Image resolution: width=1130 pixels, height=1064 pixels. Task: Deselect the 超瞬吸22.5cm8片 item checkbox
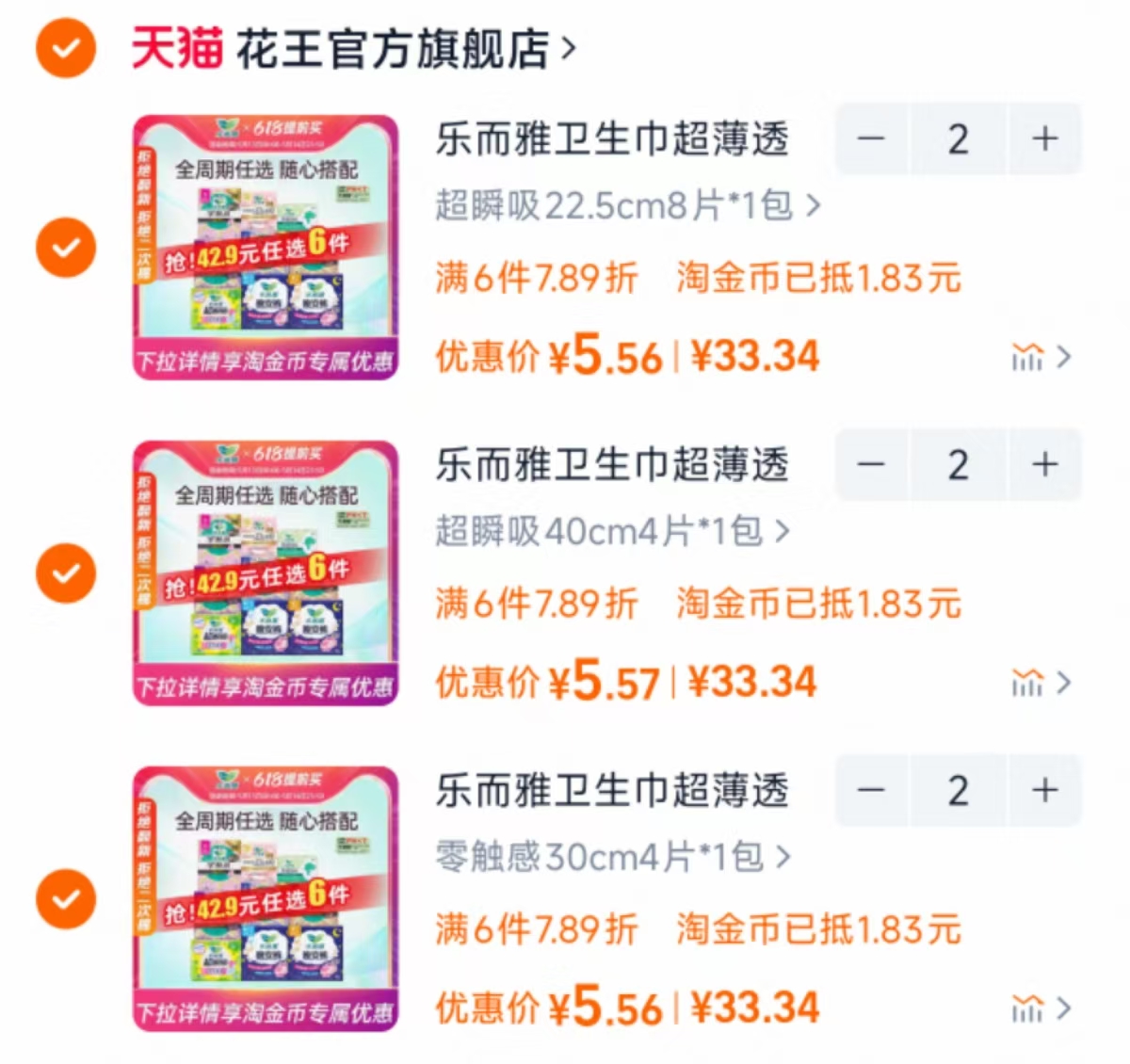(x=66, y=248)
